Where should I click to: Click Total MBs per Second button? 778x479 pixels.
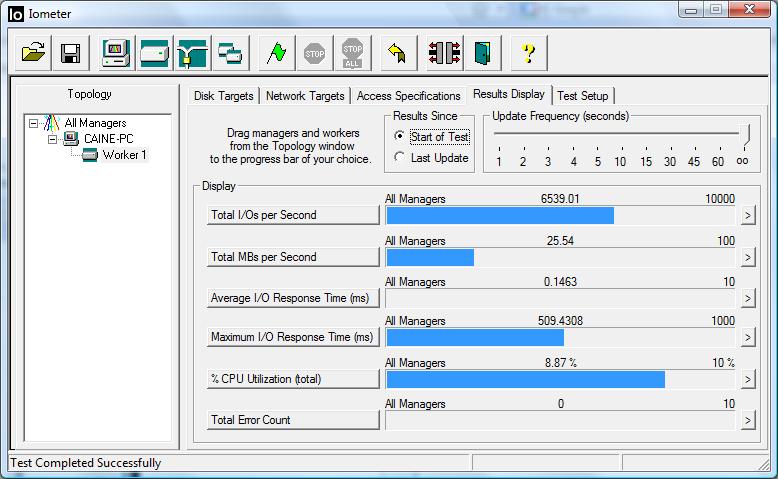pos(293,257)
